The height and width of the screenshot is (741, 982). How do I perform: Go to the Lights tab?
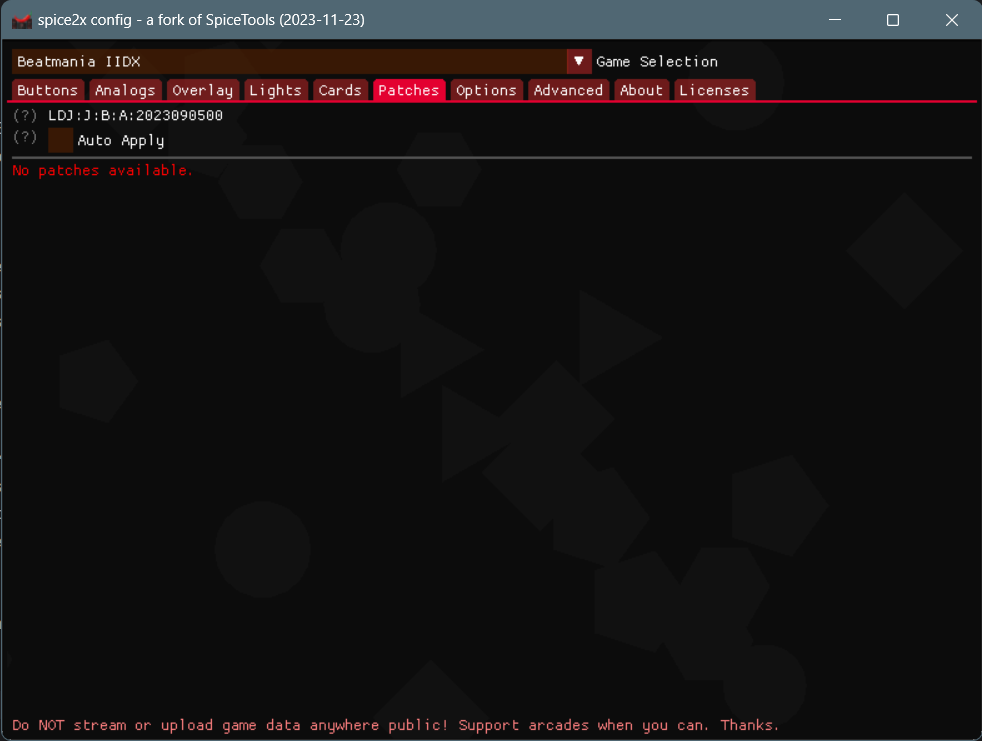click(276, 90)
